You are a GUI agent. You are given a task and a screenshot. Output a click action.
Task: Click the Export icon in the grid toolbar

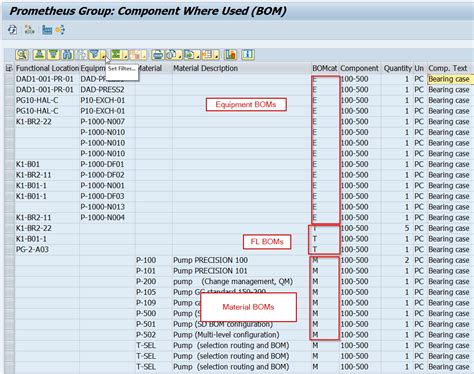(189, 55)
